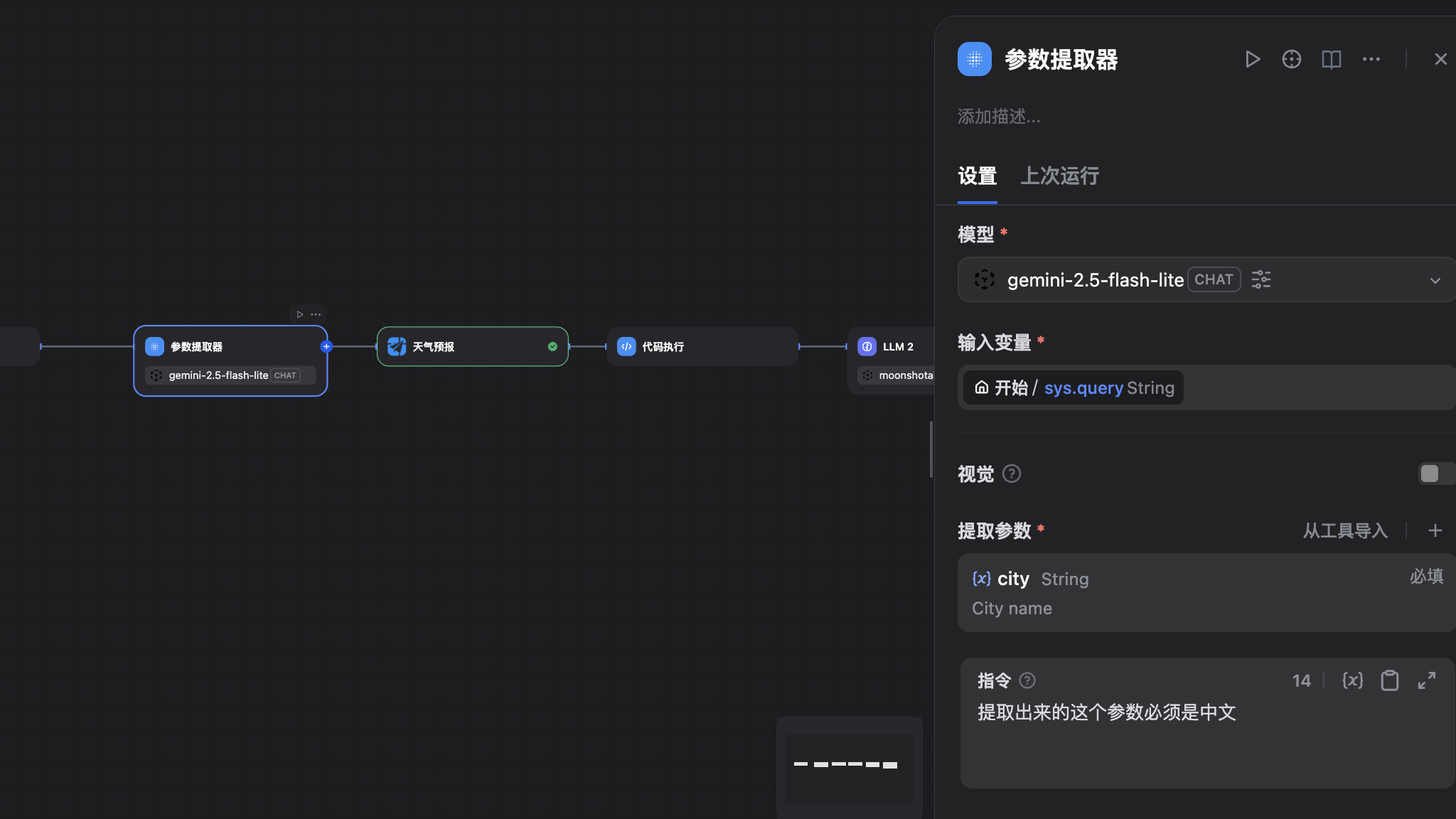Screen dimensions: 1456x819
Task: Click the 参数提取器 node icon on canvas
Action: [x=154, y=346]
